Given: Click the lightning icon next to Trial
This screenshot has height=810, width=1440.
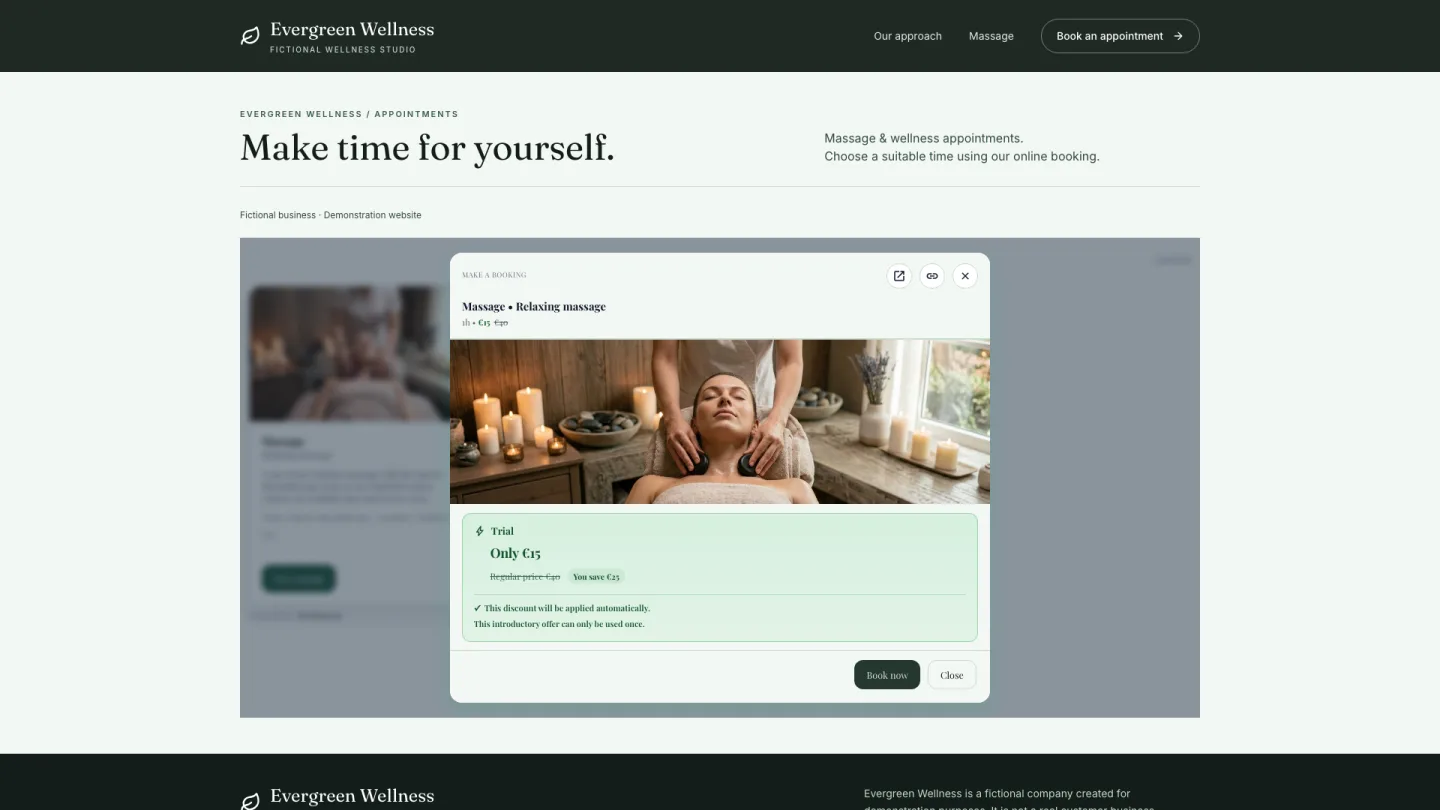Looking at the screenshot, I should coord(480,531).
